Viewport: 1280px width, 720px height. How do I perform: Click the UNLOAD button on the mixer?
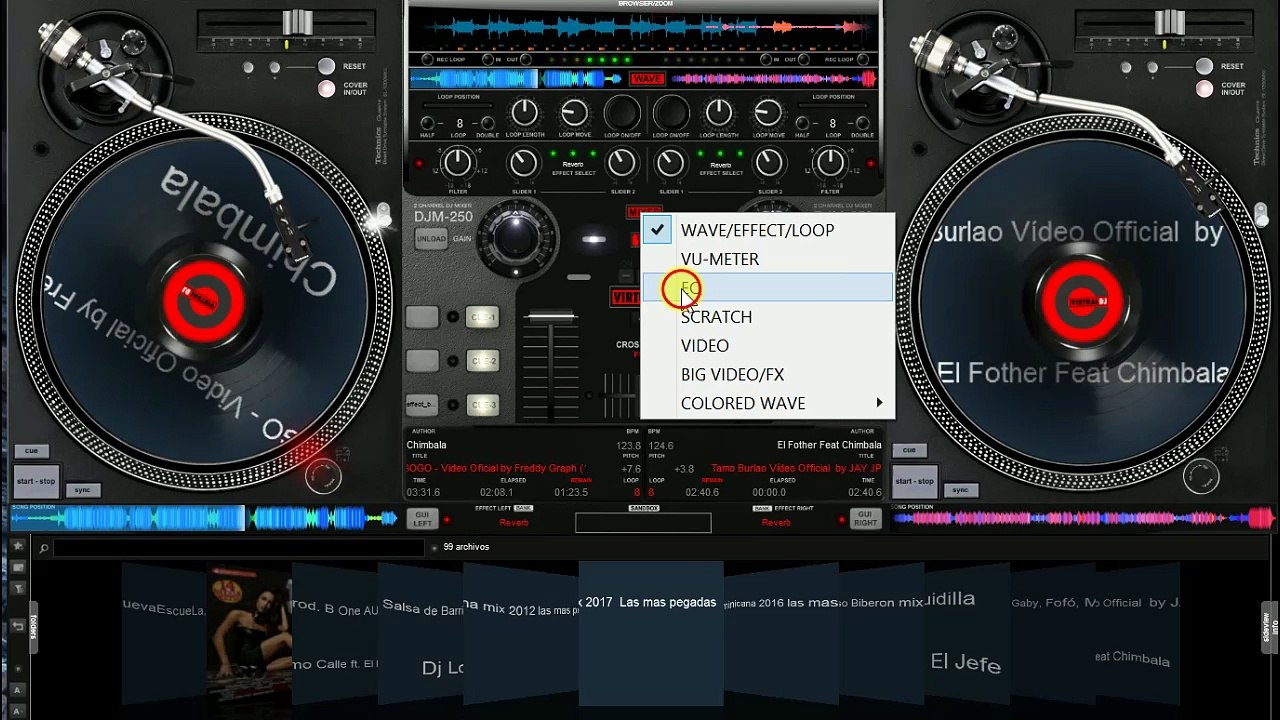pos(431,240)
